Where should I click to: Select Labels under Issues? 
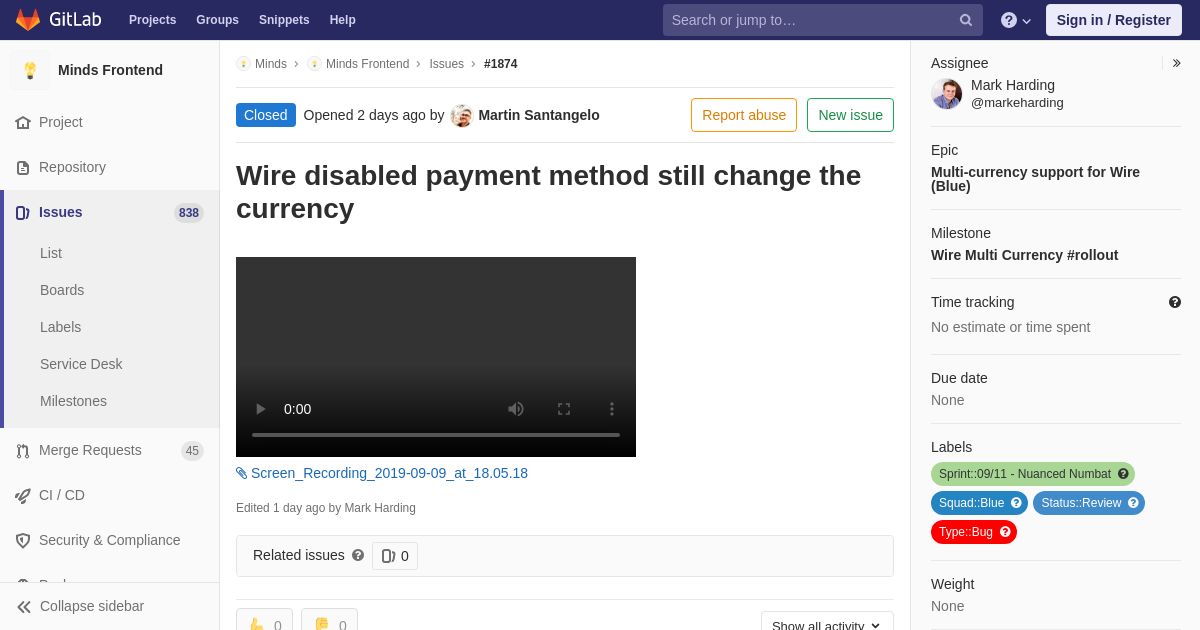click(60, 327)
